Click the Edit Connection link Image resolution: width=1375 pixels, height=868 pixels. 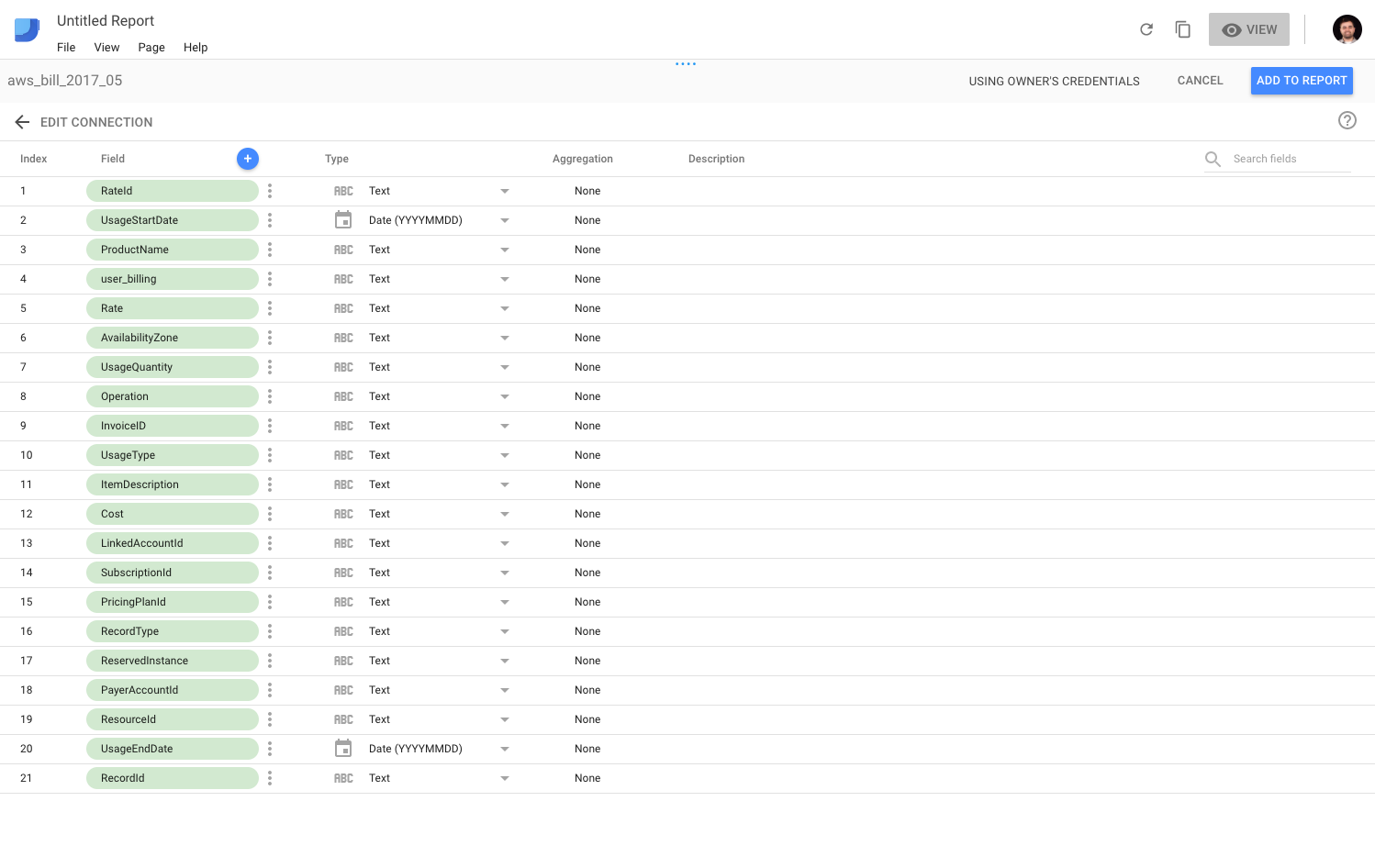(96, 122)
